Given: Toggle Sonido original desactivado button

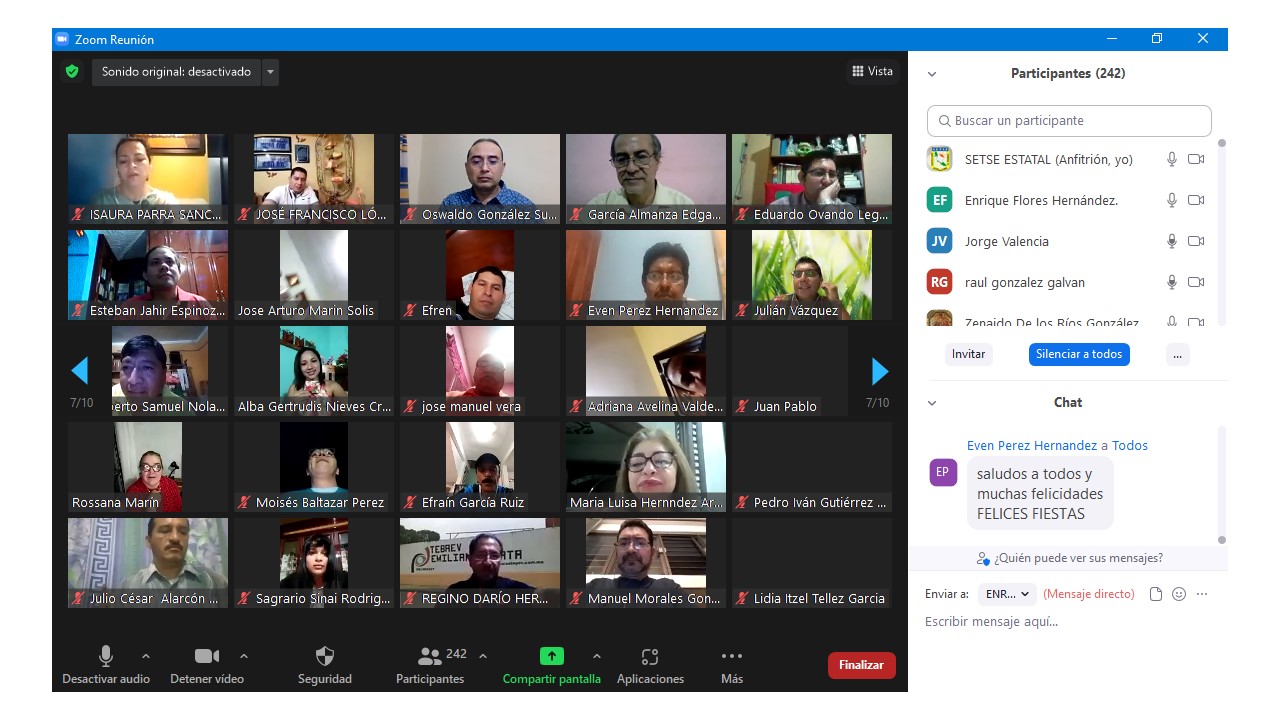Looking at the screenshot, I should (177, 72).
